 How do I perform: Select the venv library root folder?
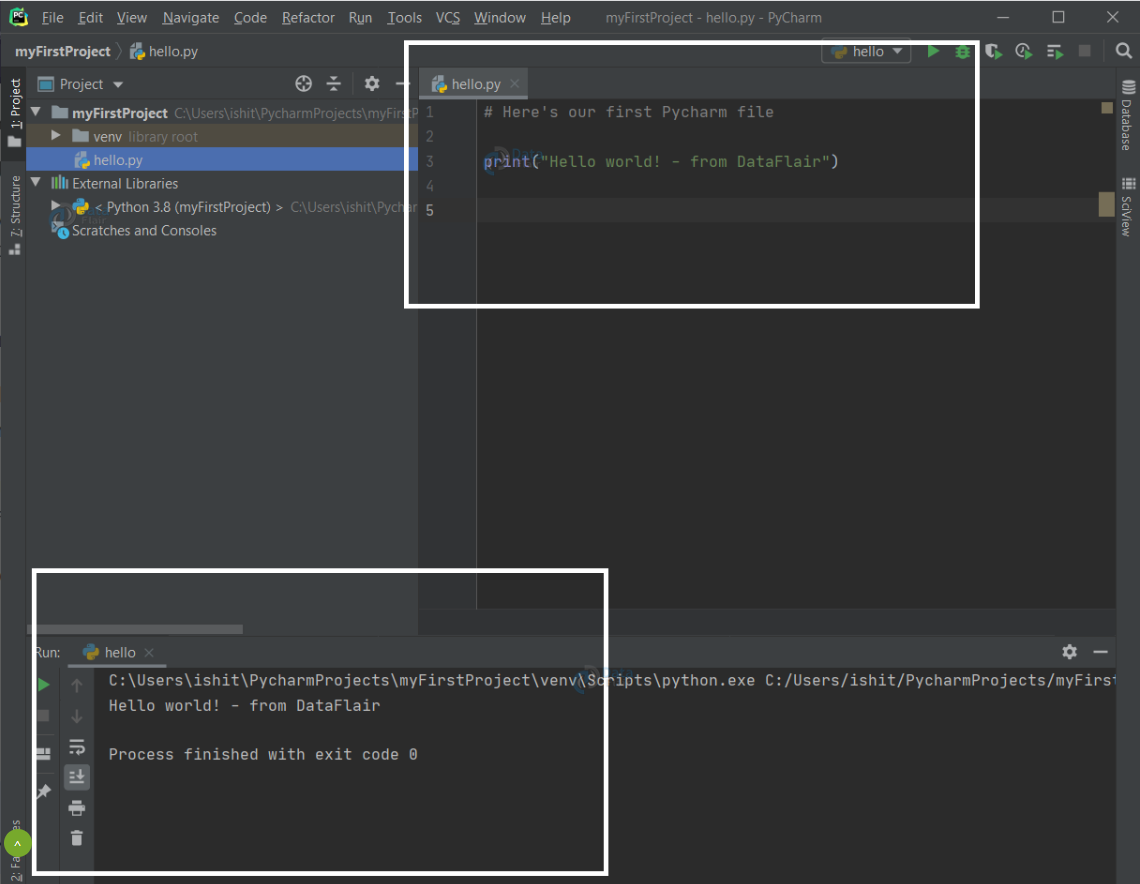(x=222, y=136)
